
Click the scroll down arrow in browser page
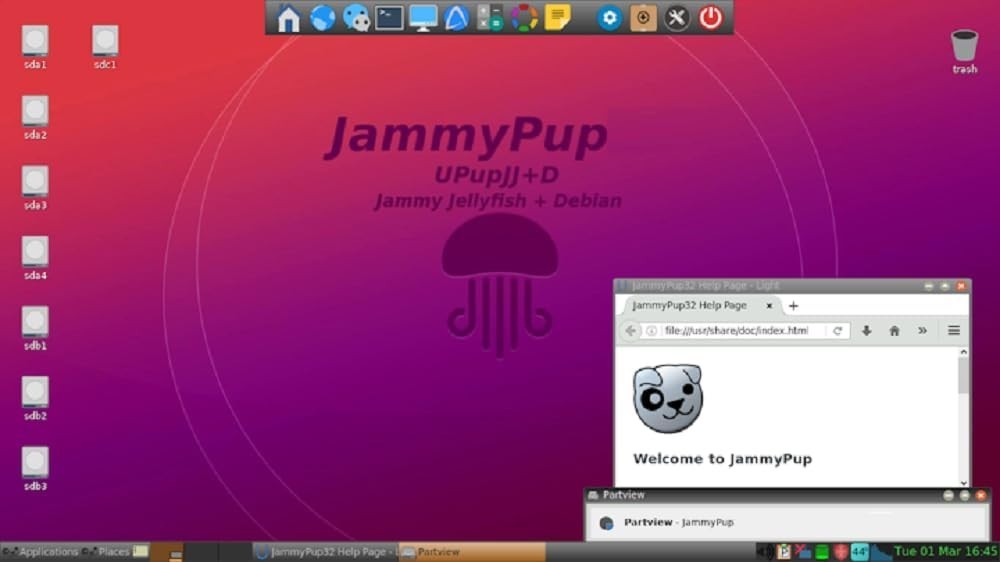(964, 483)
